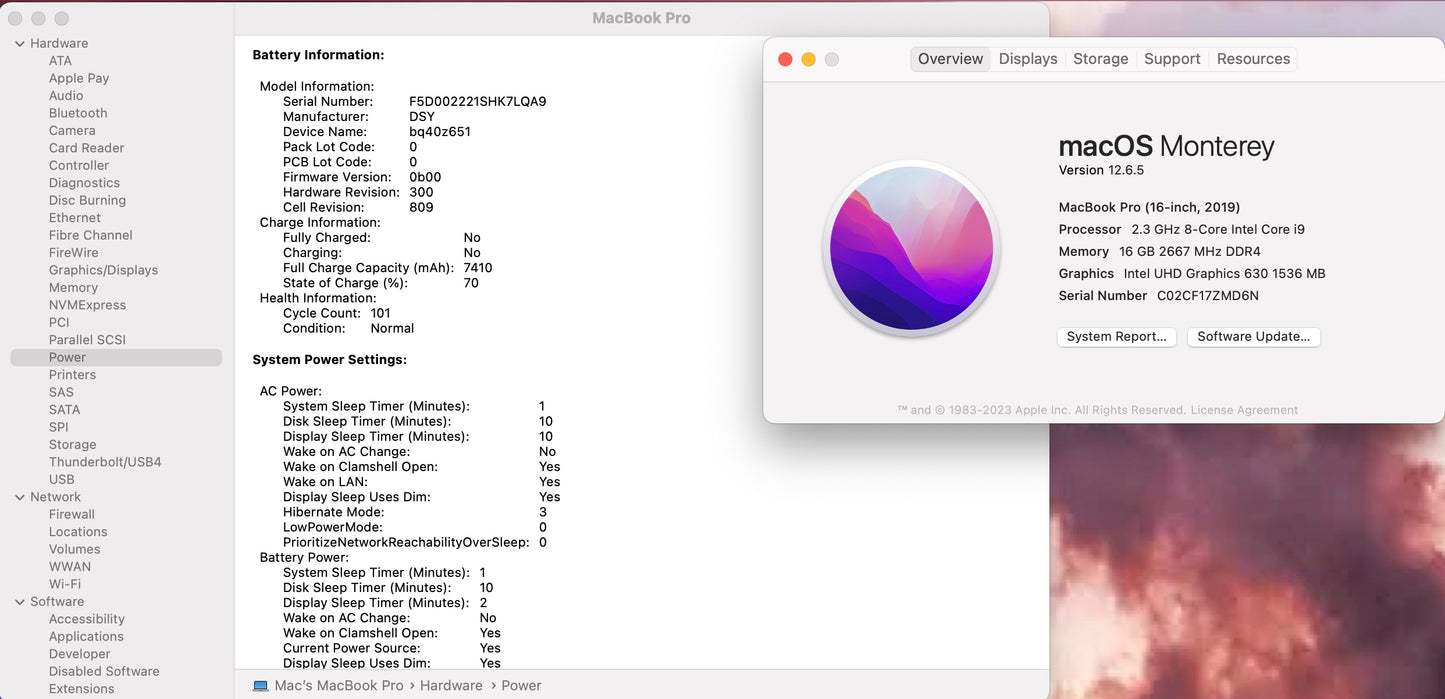
Task: Open the License Agreement link
Action: 1243,409
